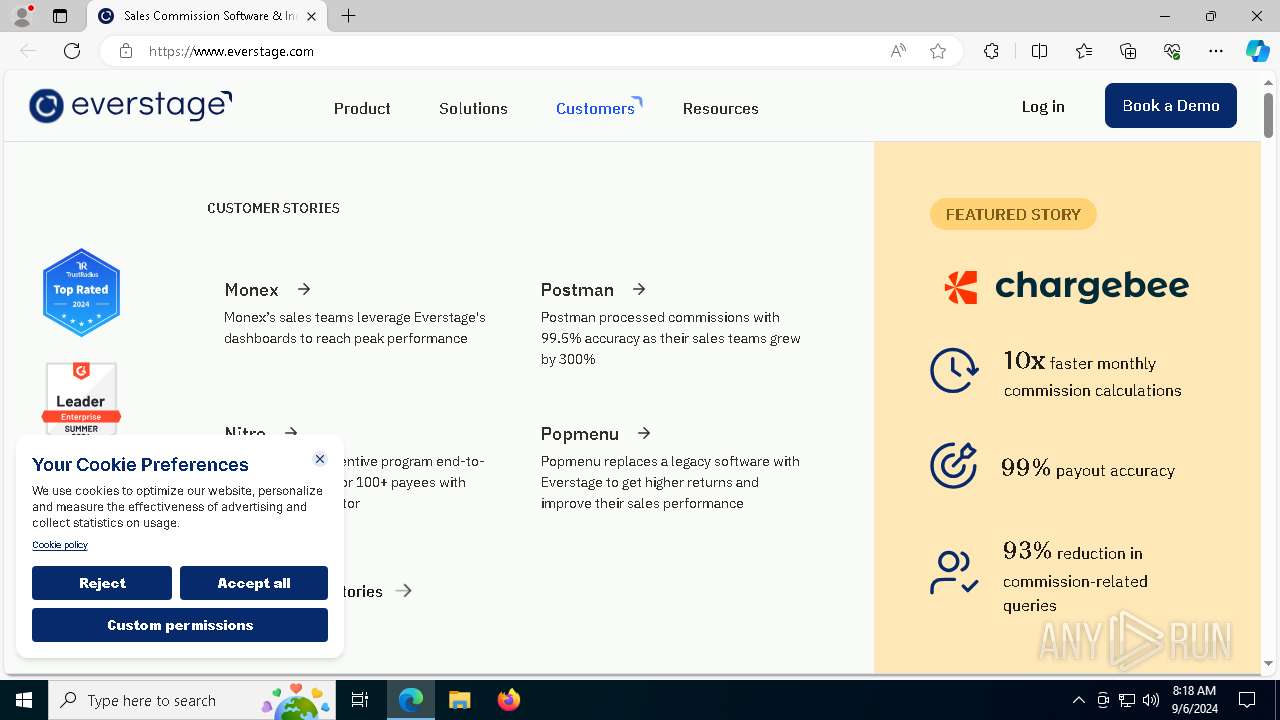
Task: Add this page to favorites
Action: point(938,51)
